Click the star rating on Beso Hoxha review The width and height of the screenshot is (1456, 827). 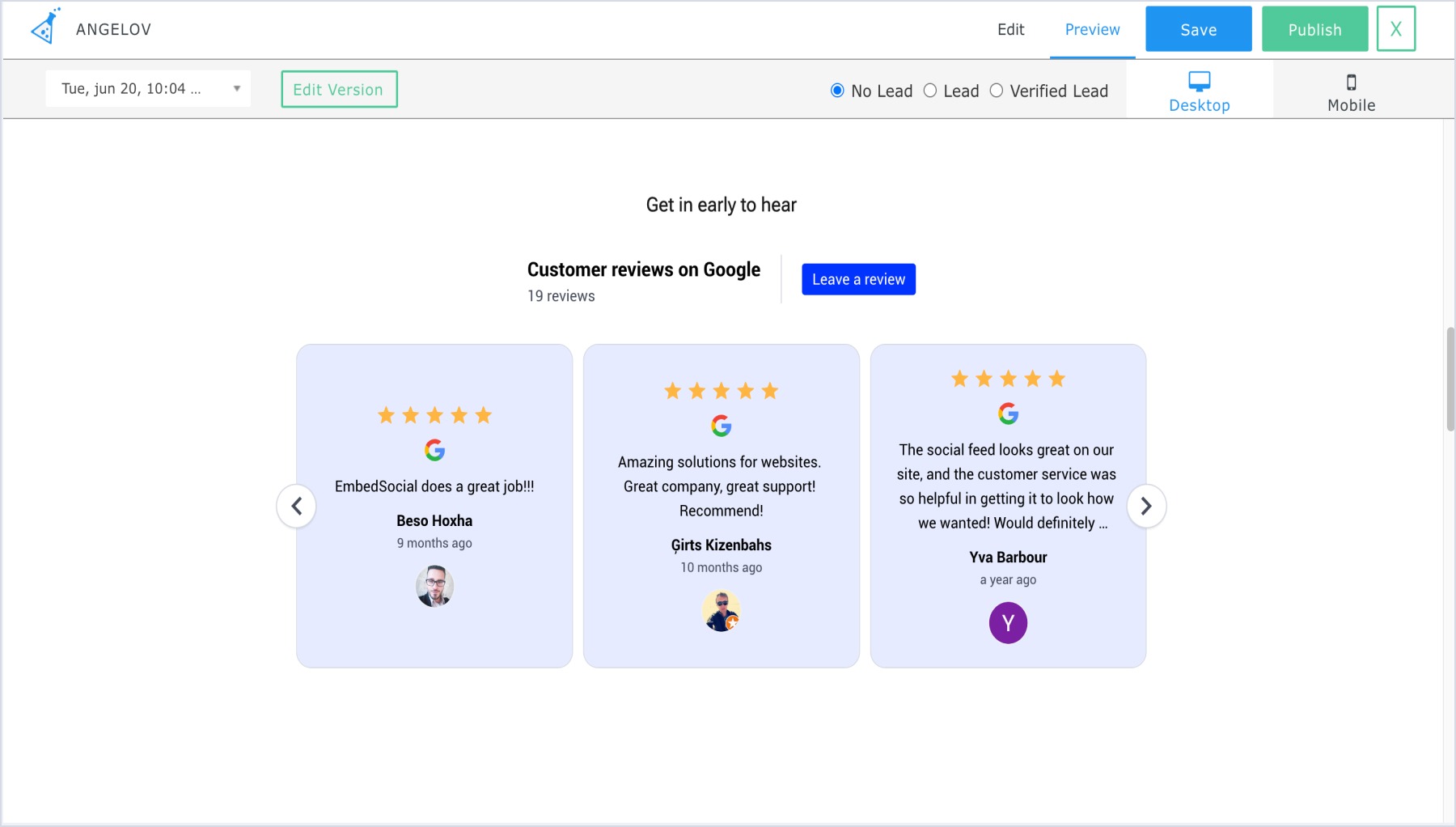tap(435, 415)
